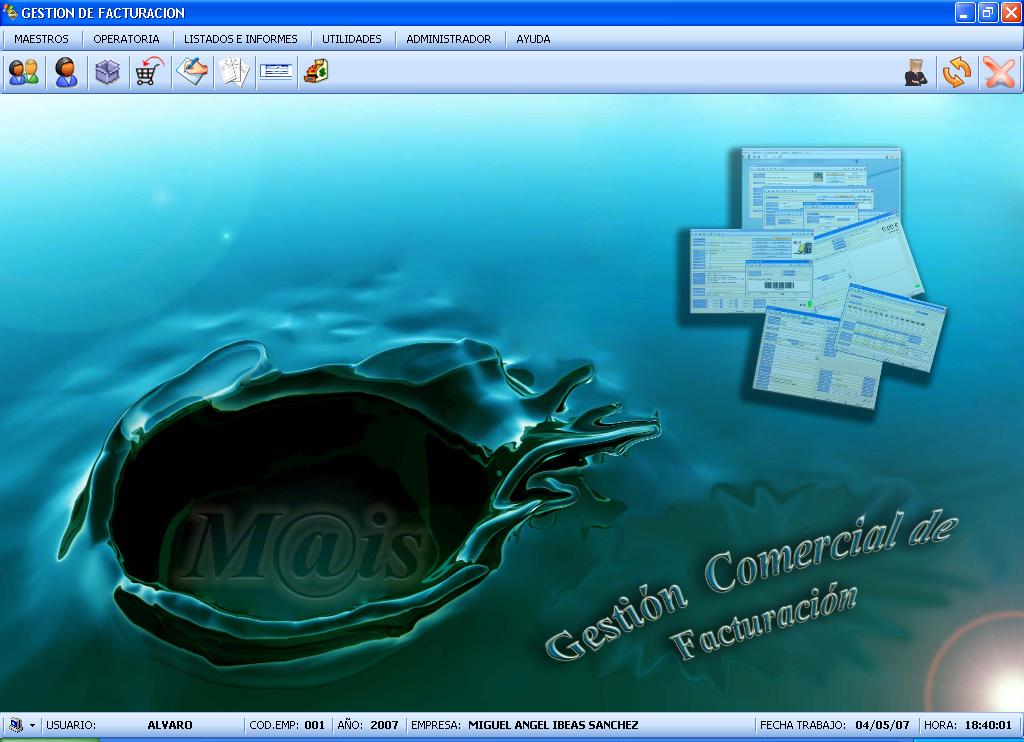Image resolution: width=1024 pixels, height=742 pixels.
Task: Click the user name ALVARO in status bar
Action: coord(170,725)
